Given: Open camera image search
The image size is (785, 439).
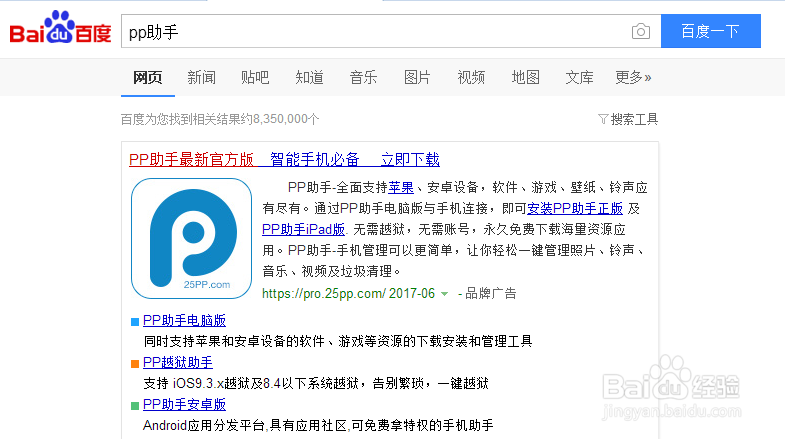Looking at the screenshot, I should pyautogui.click(x=641, y=32).
